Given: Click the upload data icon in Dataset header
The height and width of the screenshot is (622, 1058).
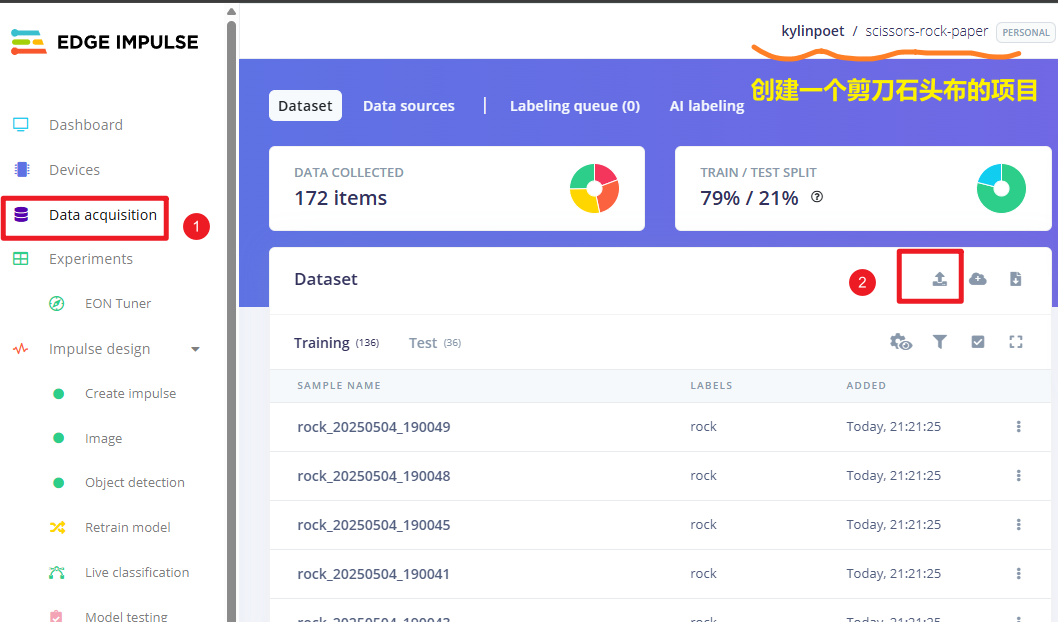Looking at the screenshot, I should [x=939, y=279].
